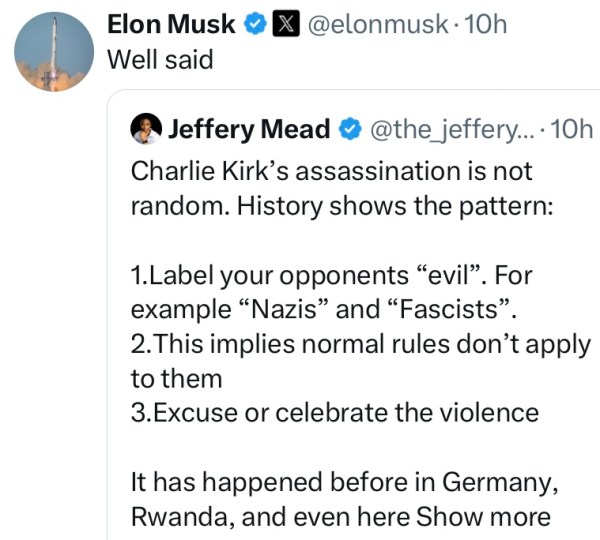Click the '2.This implies normal rules' line
600x540 pixels.
[x=360, y=344]
